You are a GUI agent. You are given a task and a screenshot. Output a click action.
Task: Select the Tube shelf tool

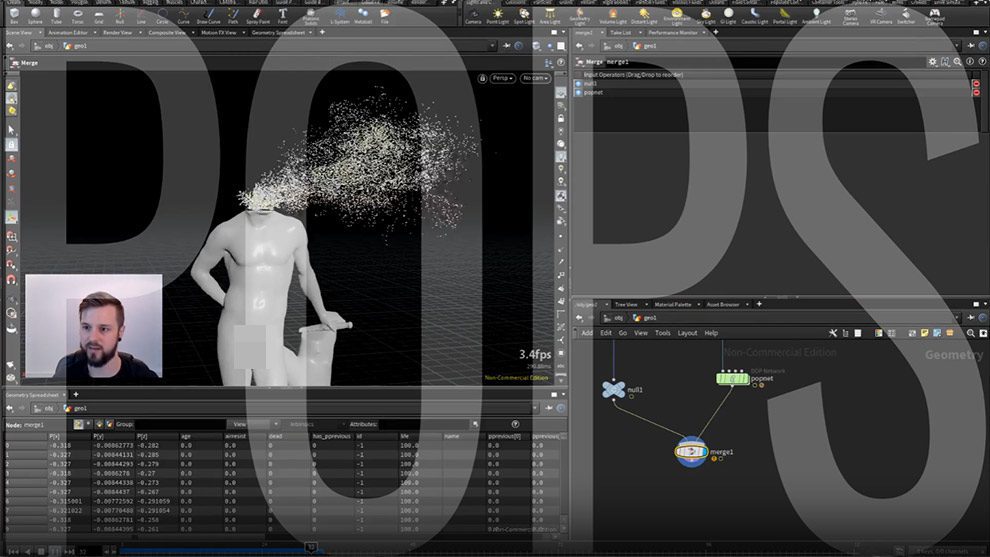(x=57, y=15)
